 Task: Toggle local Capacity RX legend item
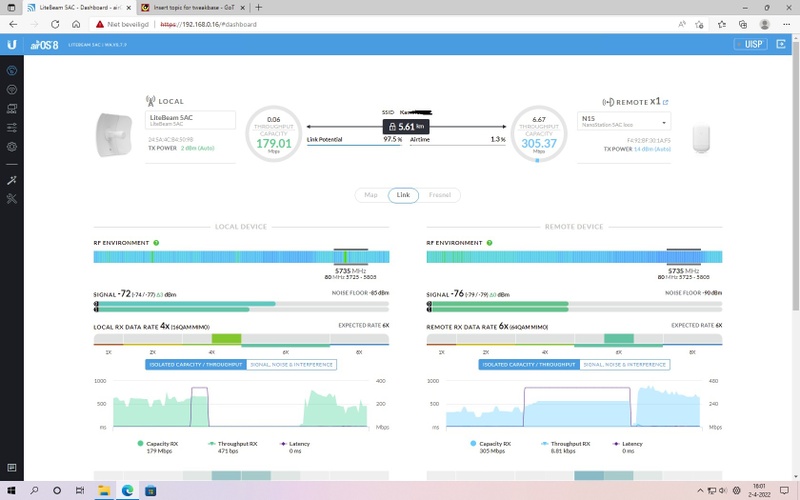(x=158, y=447)
